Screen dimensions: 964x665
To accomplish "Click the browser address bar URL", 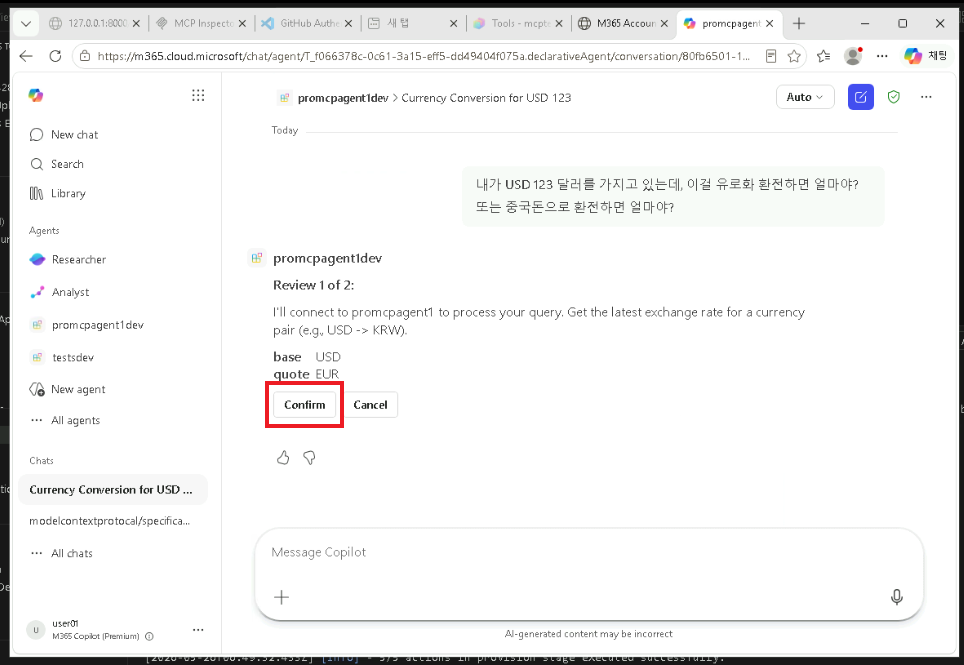I will (x=424, y=56).
